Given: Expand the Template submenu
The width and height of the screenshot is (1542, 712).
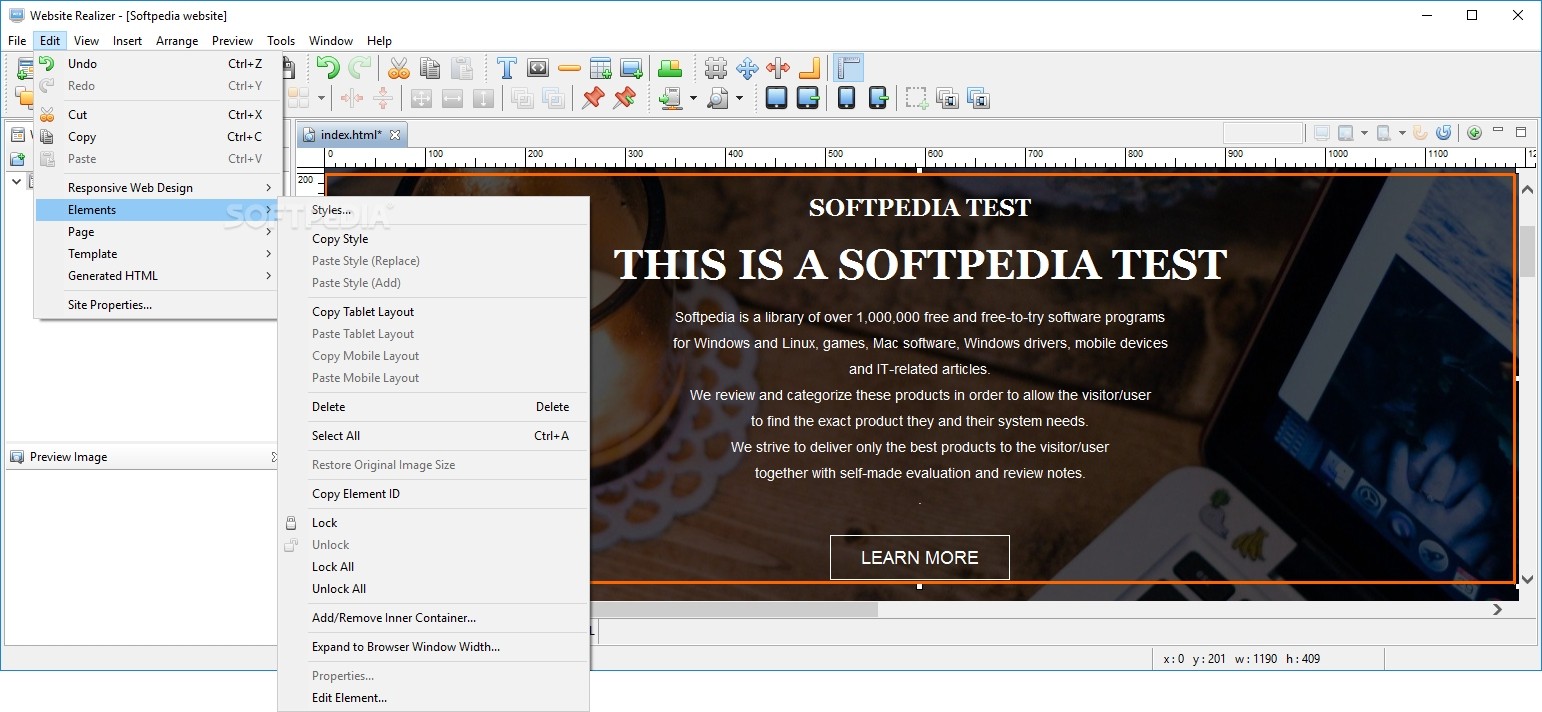Looking at the screenshot, I should 156,254.
